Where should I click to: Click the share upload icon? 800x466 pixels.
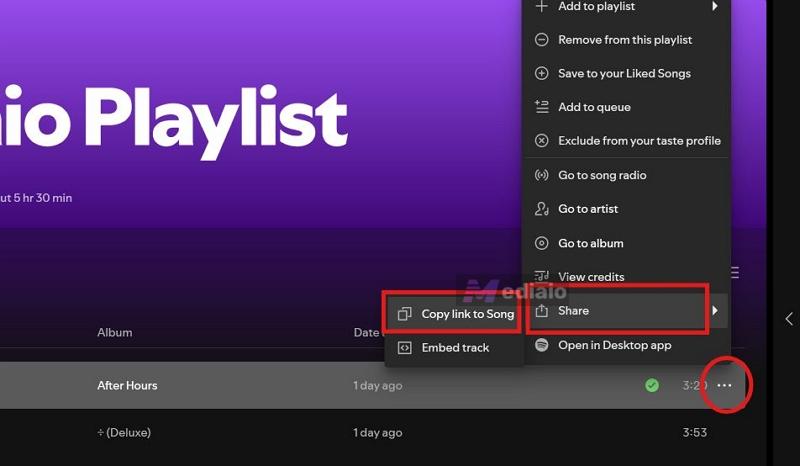541,310
